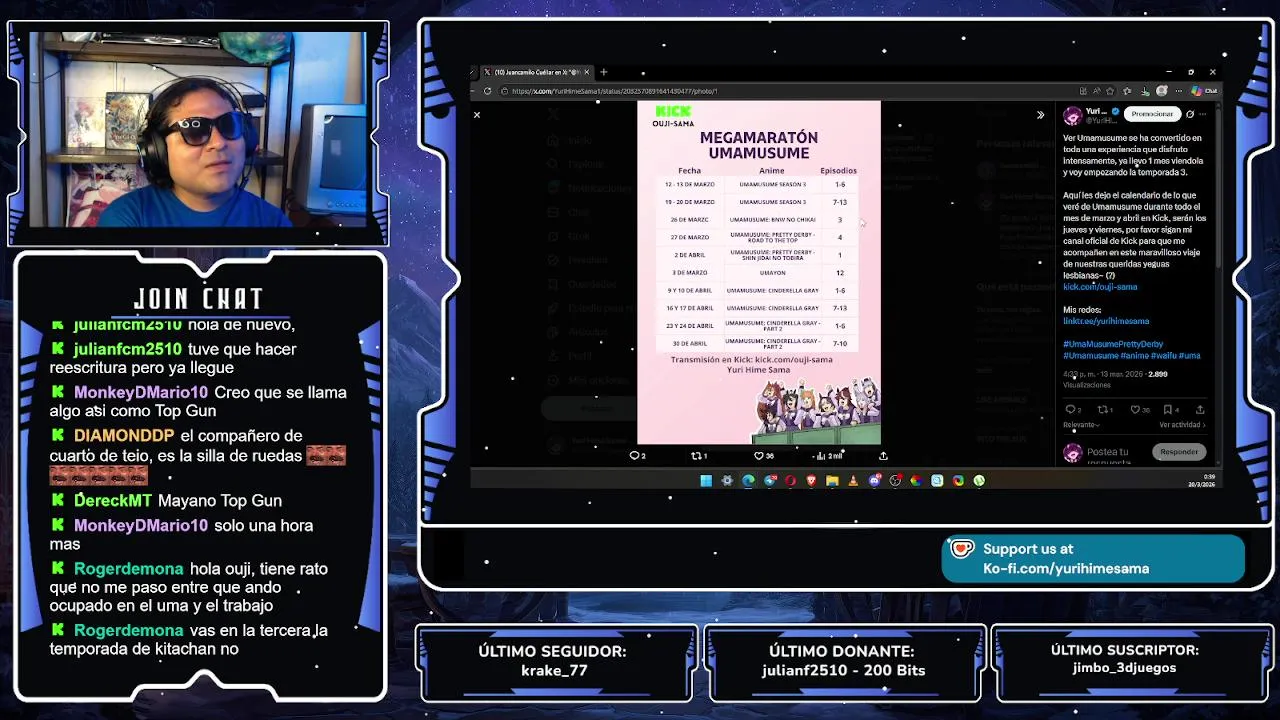Share the tweet from side panel

point(1200,410)
